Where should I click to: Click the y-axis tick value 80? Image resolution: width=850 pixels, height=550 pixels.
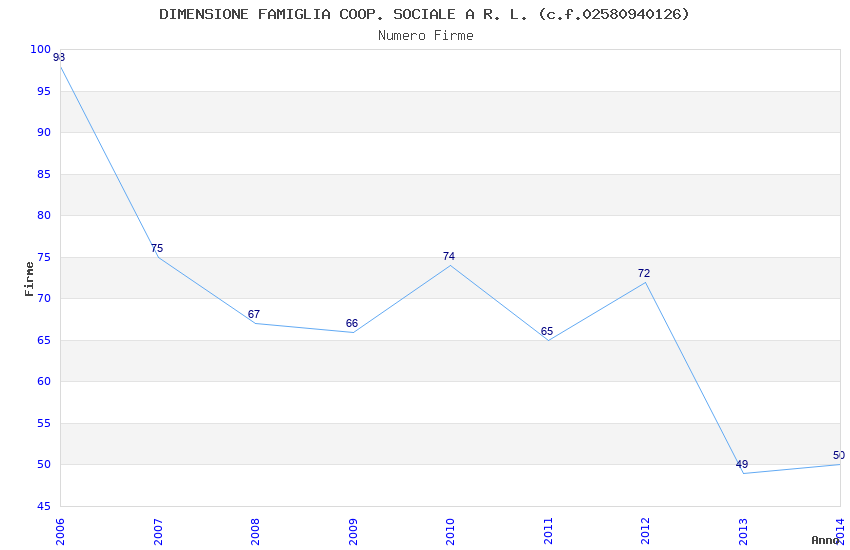tap(44, 215)
